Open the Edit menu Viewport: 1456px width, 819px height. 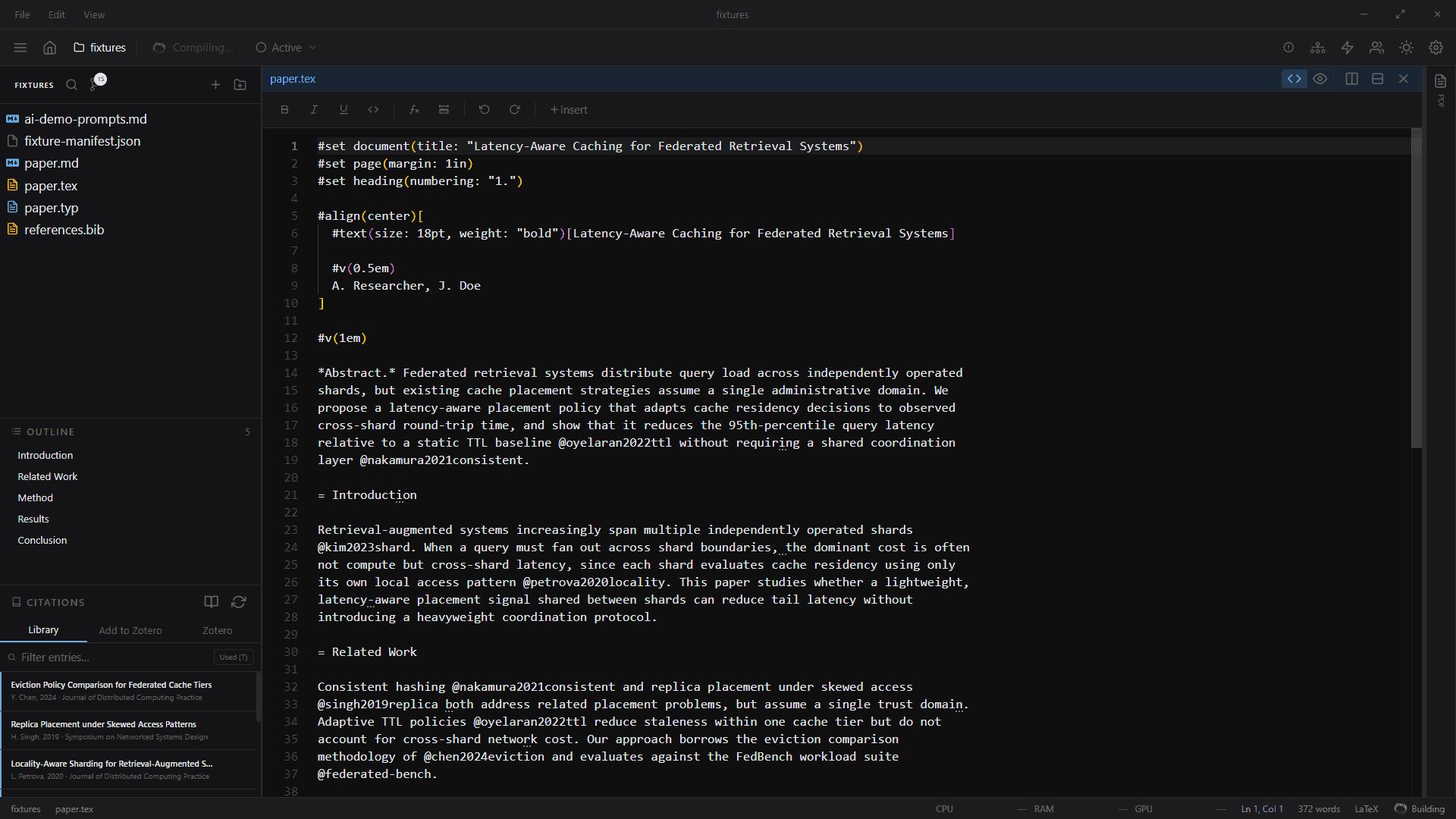[x=57, y=14]
